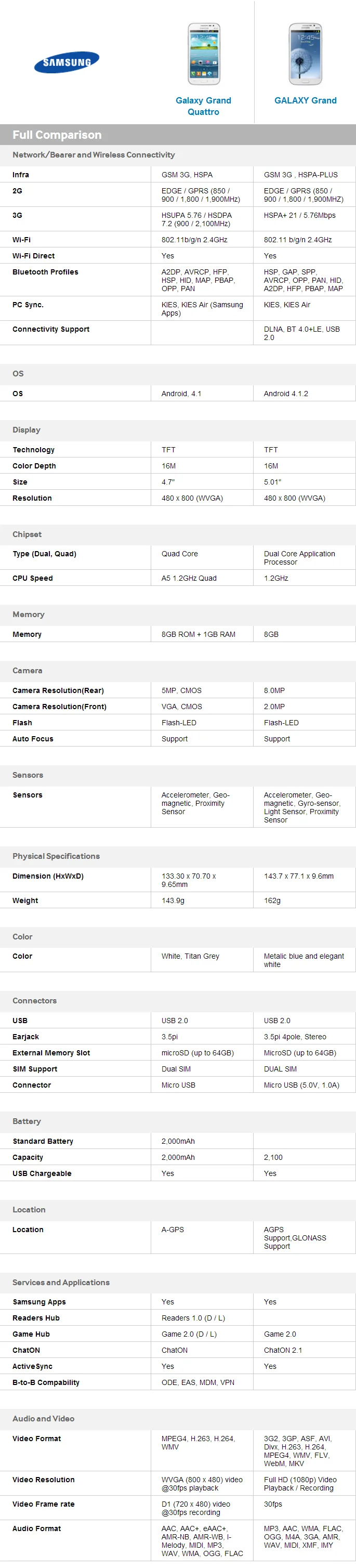Click the Standard Battery row label
Viewport: 356px width, 1568px height.
pyautogui.click(x=43, y=1141)
